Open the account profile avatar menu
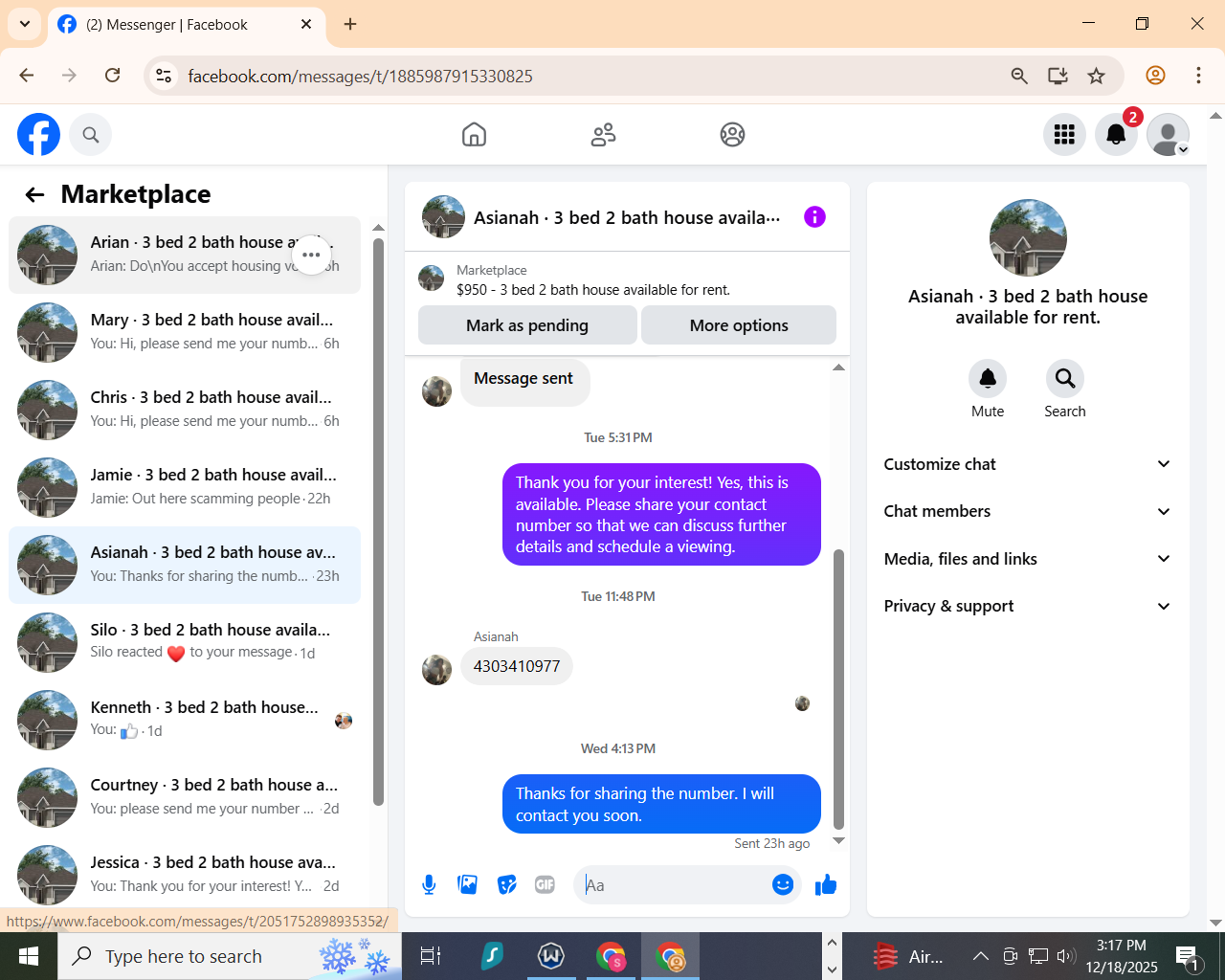 coord(1168,135)
